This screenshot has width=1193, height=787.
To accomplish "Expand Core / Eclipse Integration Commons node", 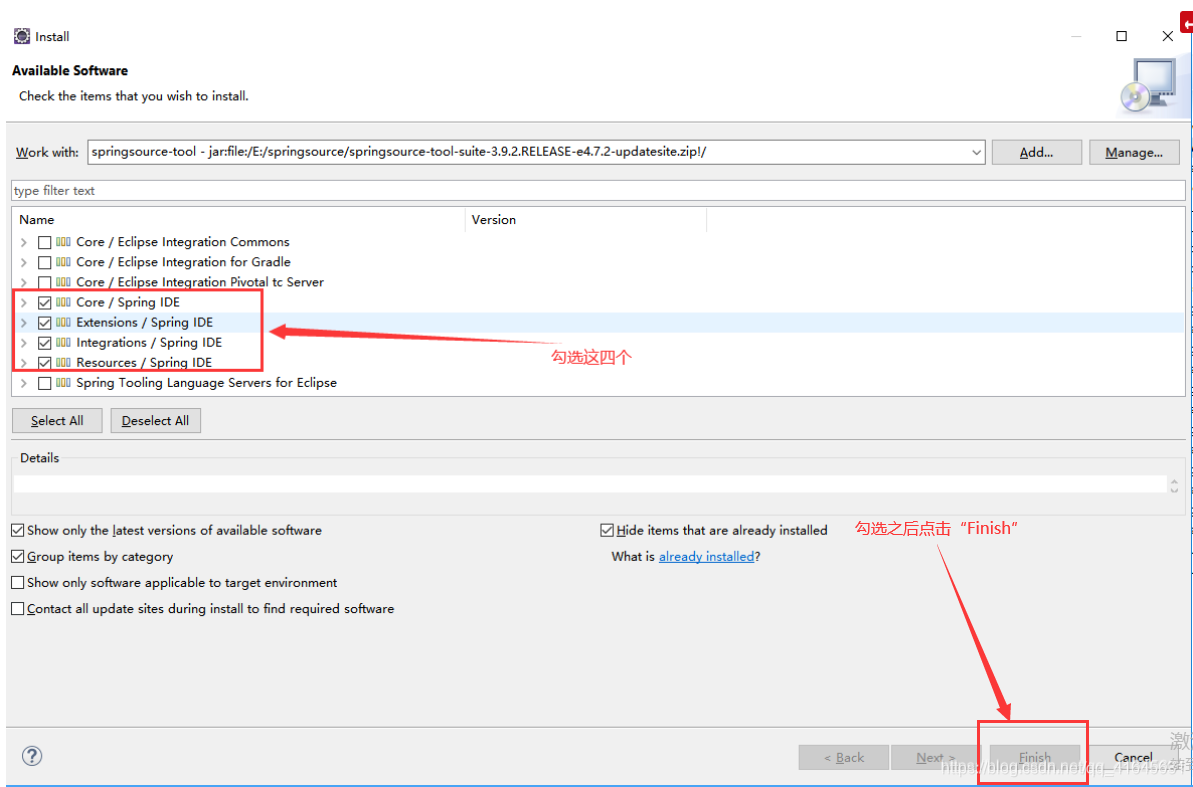I will 23,241.
